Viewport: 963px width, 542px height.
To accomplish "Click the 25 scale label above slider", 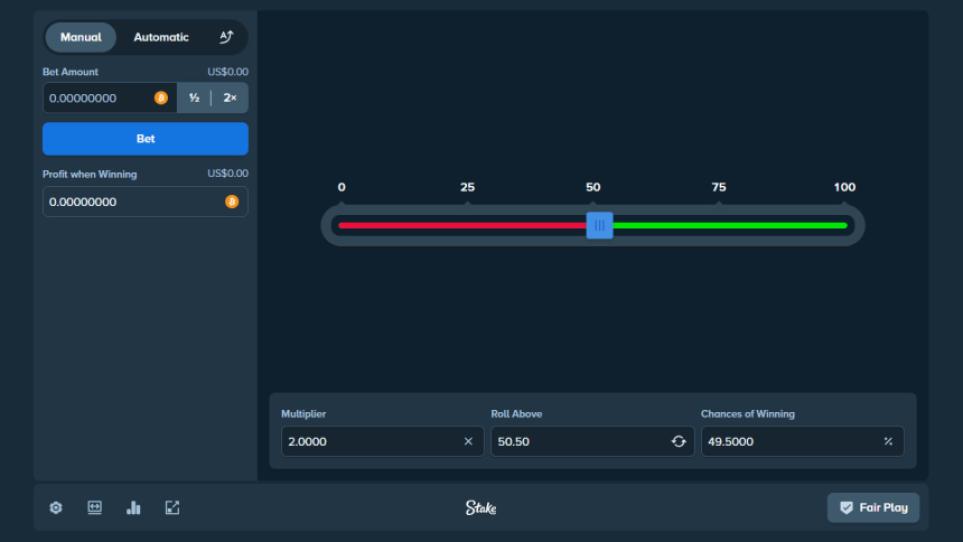I will point(467,187).
